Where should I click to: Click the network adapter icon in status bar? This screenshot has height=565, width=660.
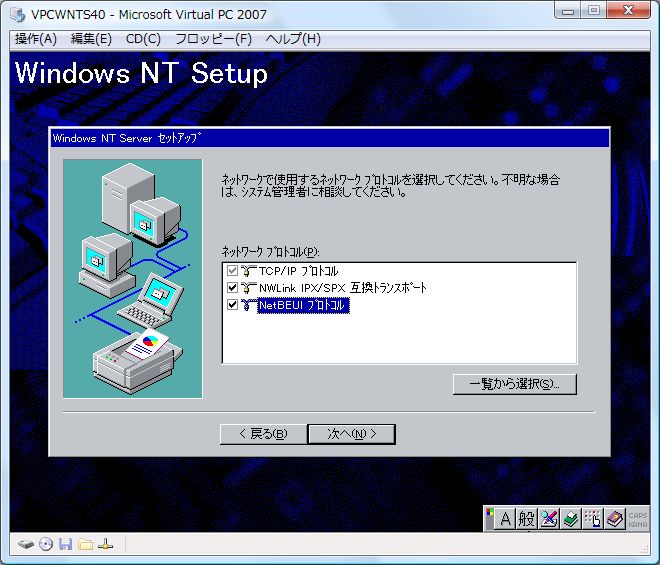(105, 544)
